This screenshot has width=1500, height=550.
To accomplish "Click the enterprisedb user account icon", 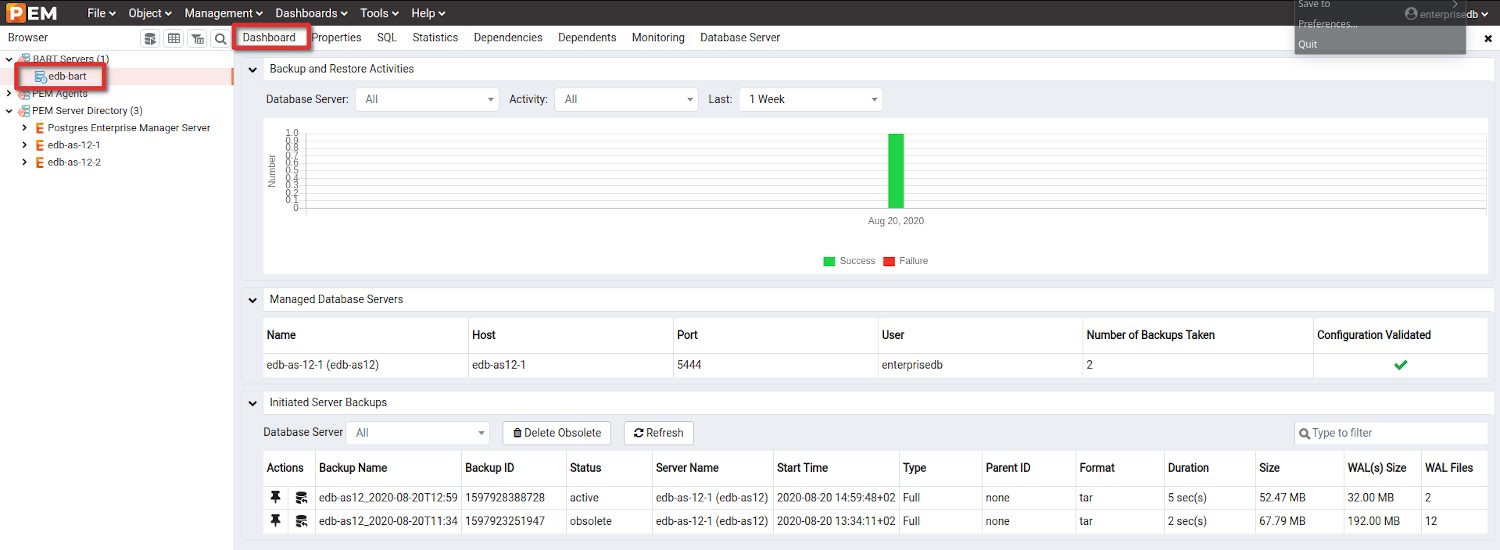I will 1411,14.
